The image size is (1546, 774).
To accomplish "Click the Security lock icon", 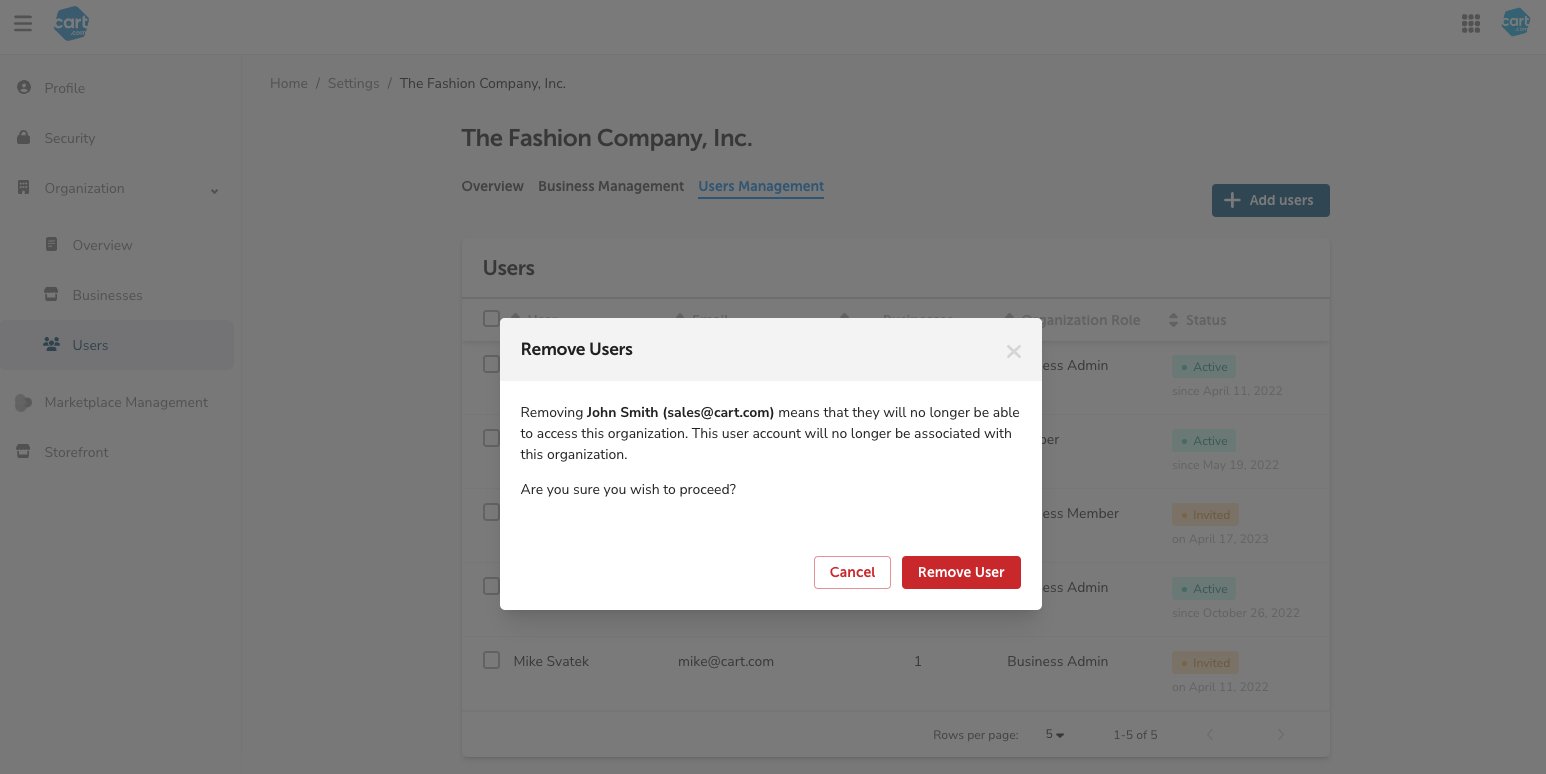I will point(24,138).
